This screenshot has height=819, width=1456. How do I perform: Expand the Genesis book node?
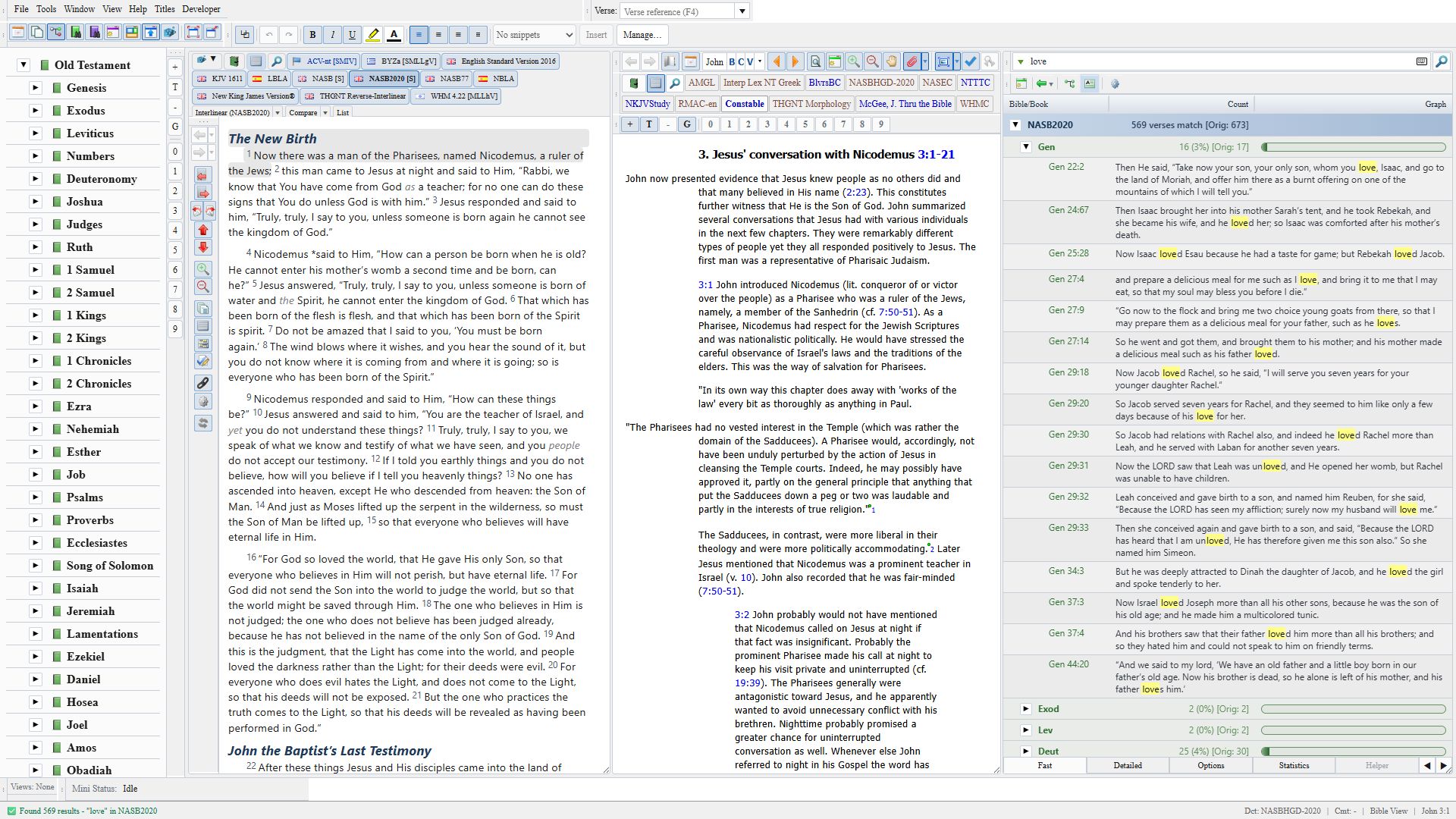coord(35,88)
